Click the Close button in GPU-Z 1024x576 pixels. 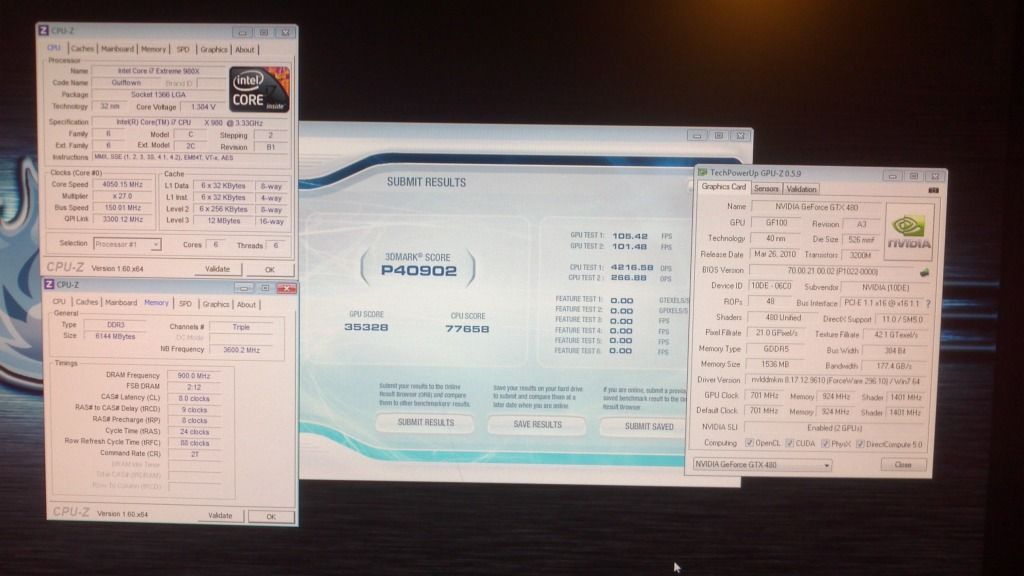(903, 465)
